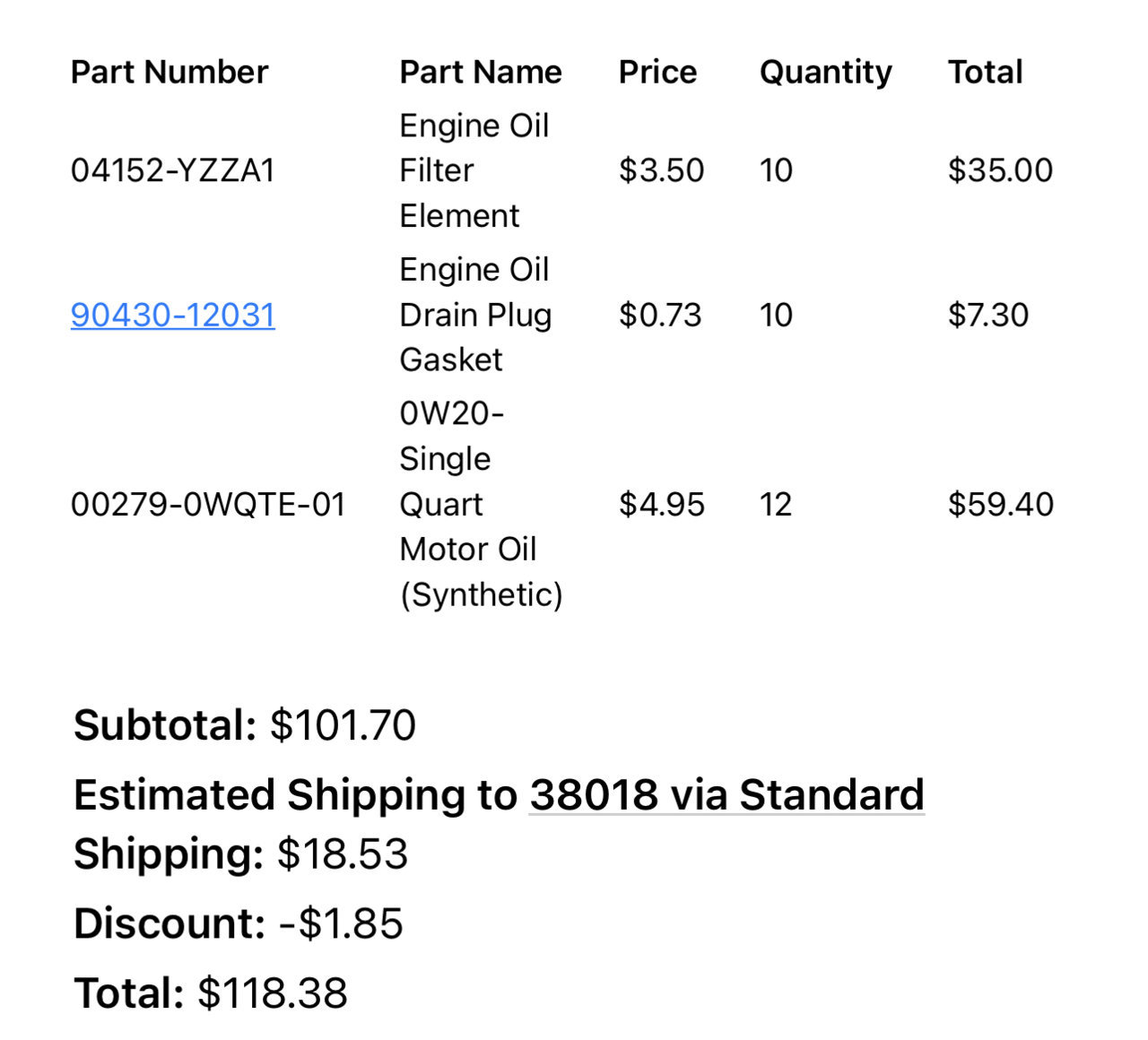
Task: Click the Discount -$1.85 line
Action: pos(239,923)
